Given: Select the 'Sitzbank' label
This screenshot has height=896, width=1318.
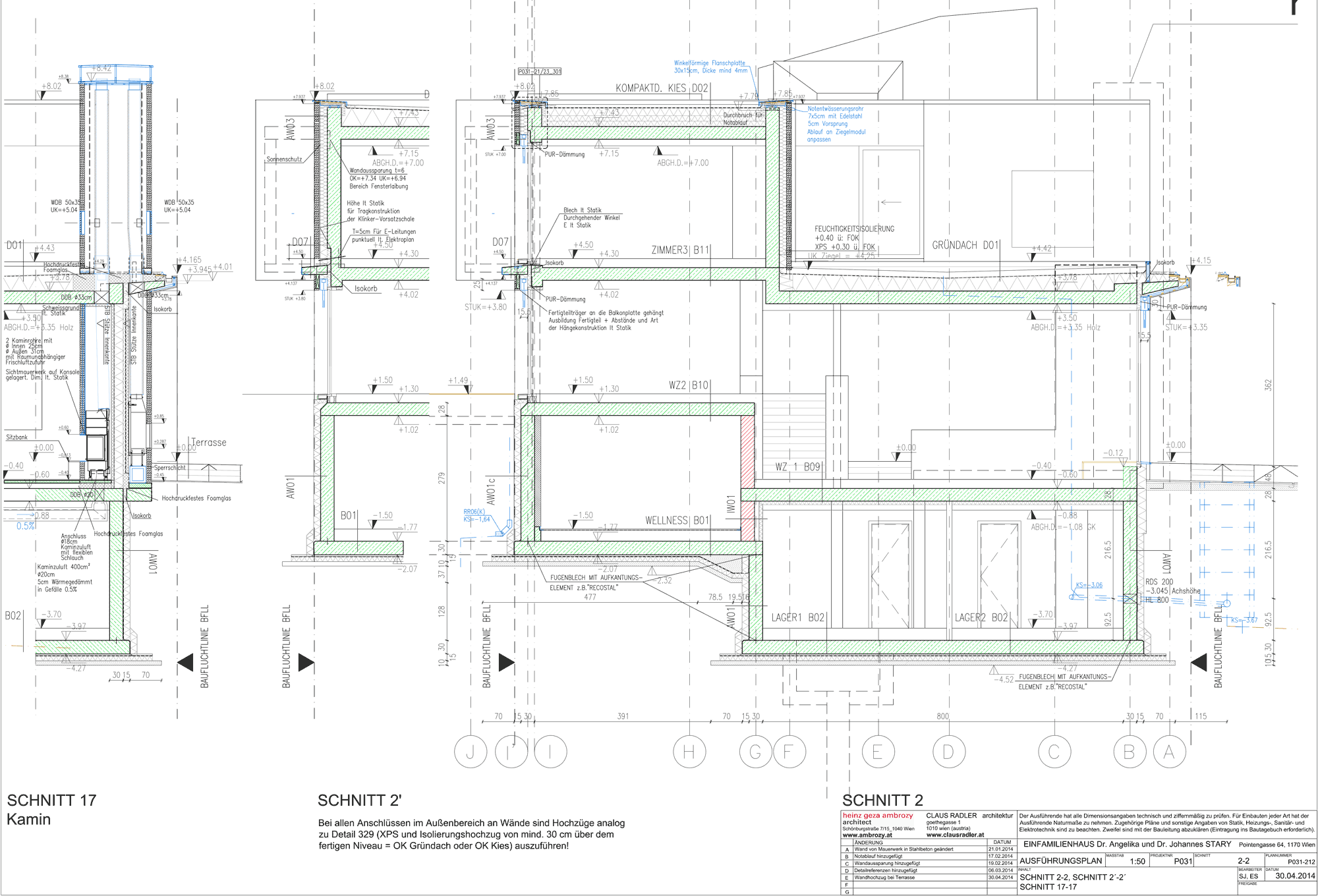Looking at the screenshot, I should click(x=17, y=437).
